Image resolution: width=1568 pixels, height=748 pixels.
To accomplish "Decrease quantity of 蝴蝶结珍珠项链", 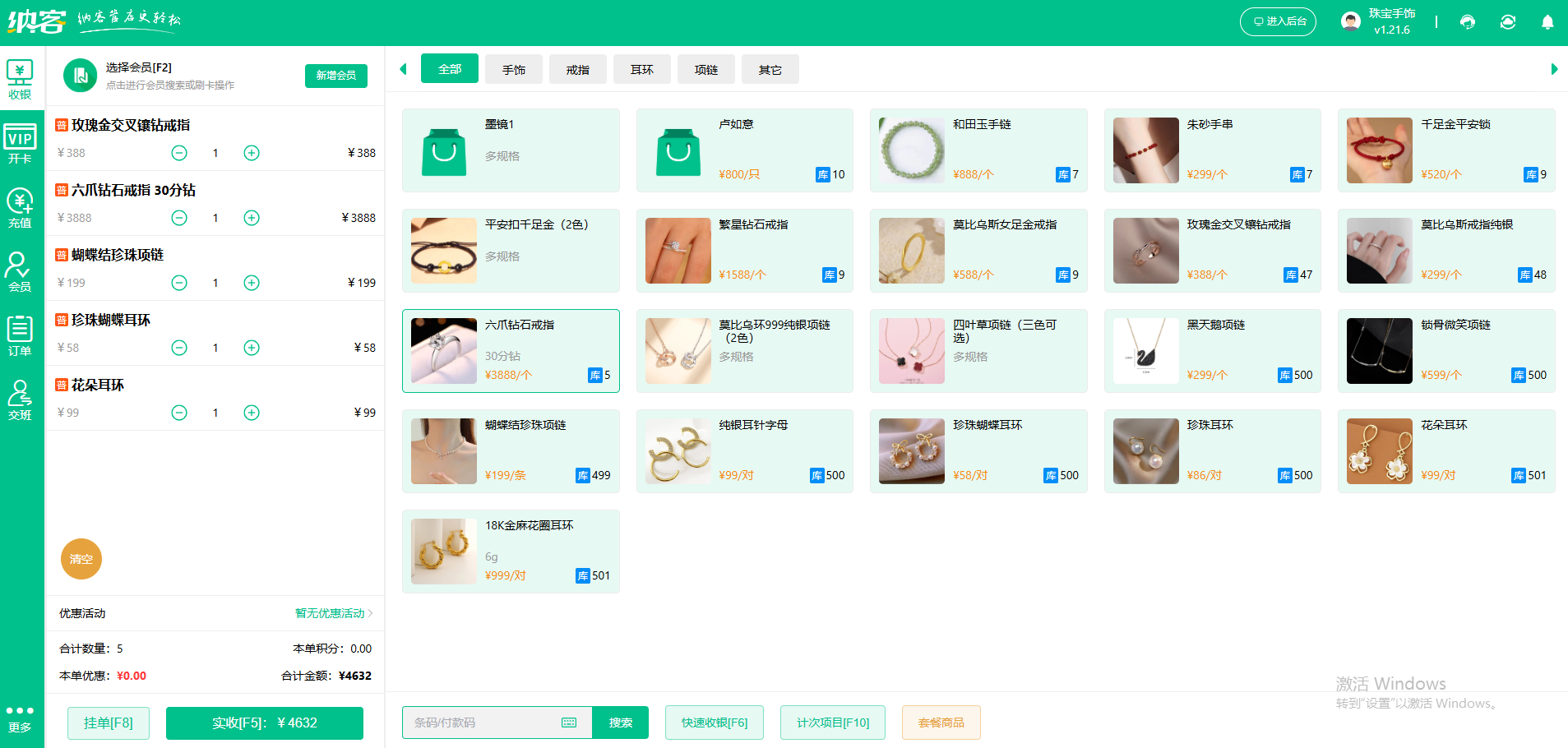I will pos(179,283).
